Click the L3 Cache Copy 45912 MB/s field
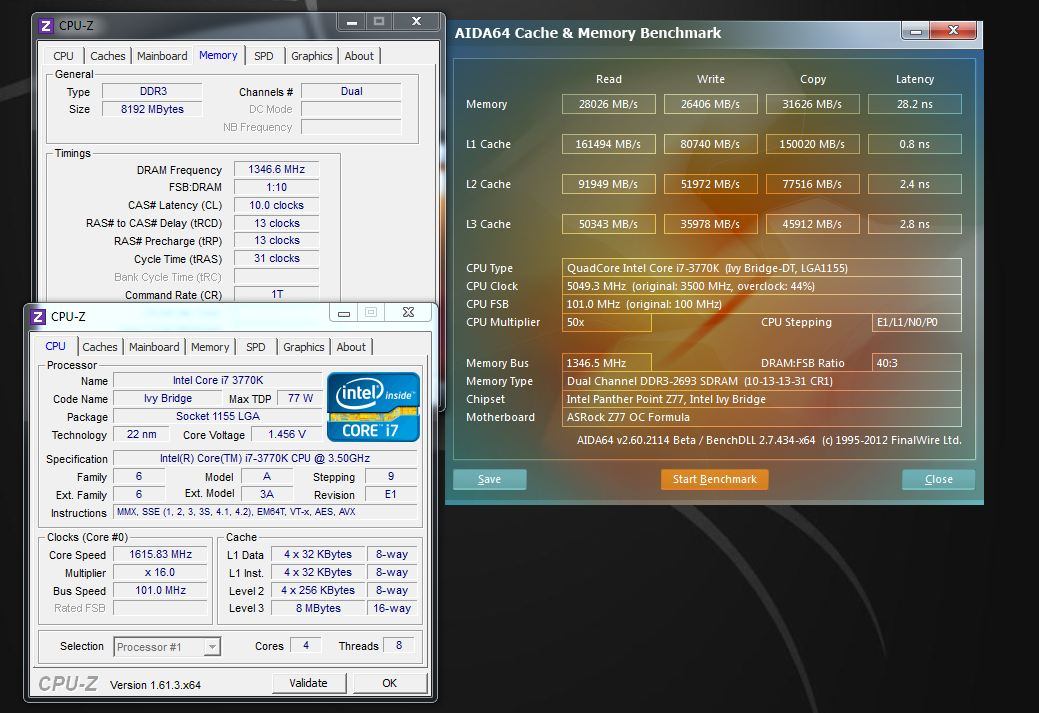The image size is (1039, 713). [x=812, y=224]
